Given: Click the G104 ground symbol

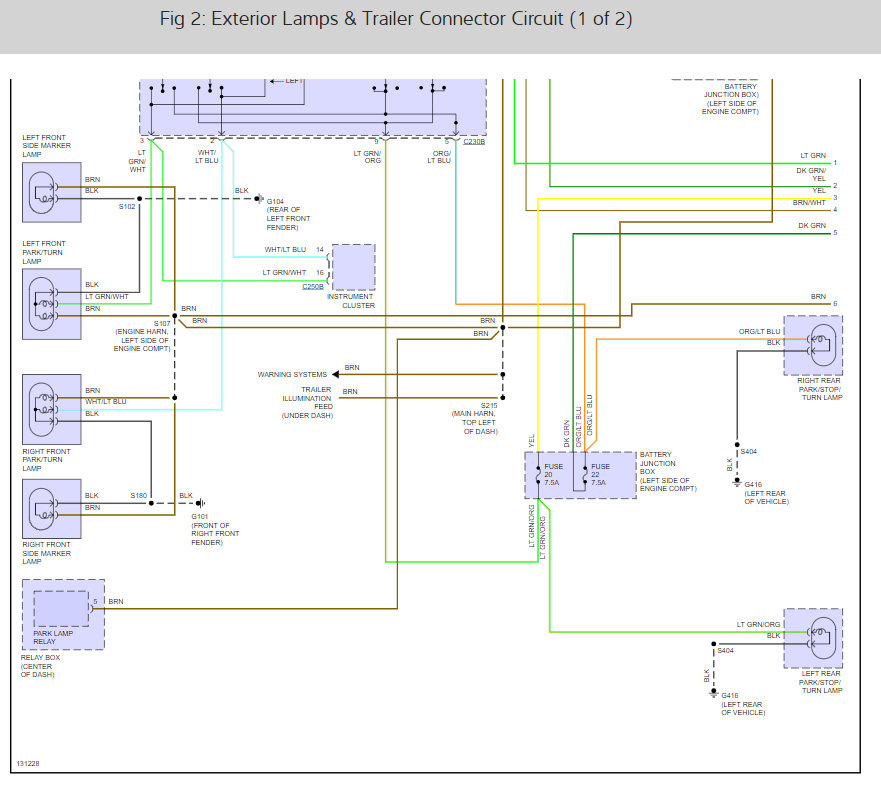Looking at the screenshot, I should coord(258,198).
